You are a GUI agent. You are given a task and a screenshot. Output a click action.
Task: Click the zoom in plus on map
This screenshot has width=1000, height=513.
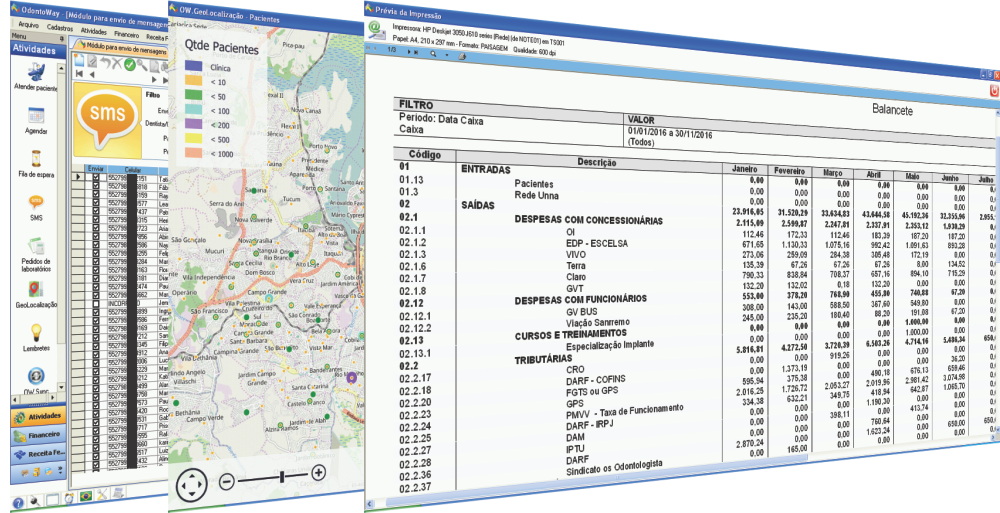tap(318, 473)
